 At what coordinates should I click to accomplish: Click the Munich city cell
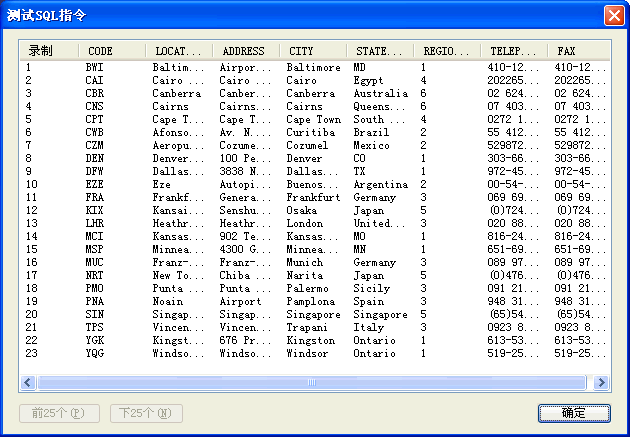tap(305, 262)
